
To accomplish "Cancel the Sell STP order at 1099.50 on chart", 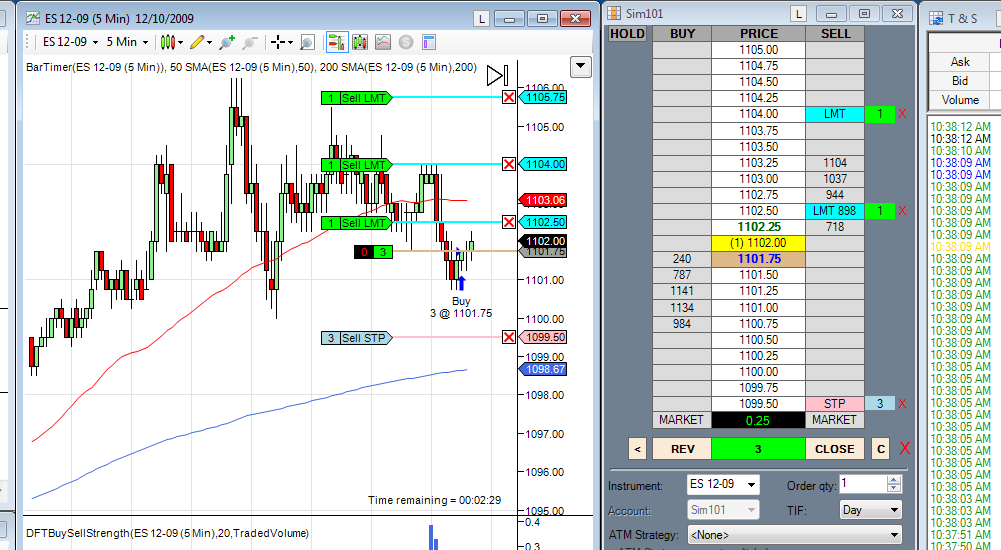I will 509,337.
